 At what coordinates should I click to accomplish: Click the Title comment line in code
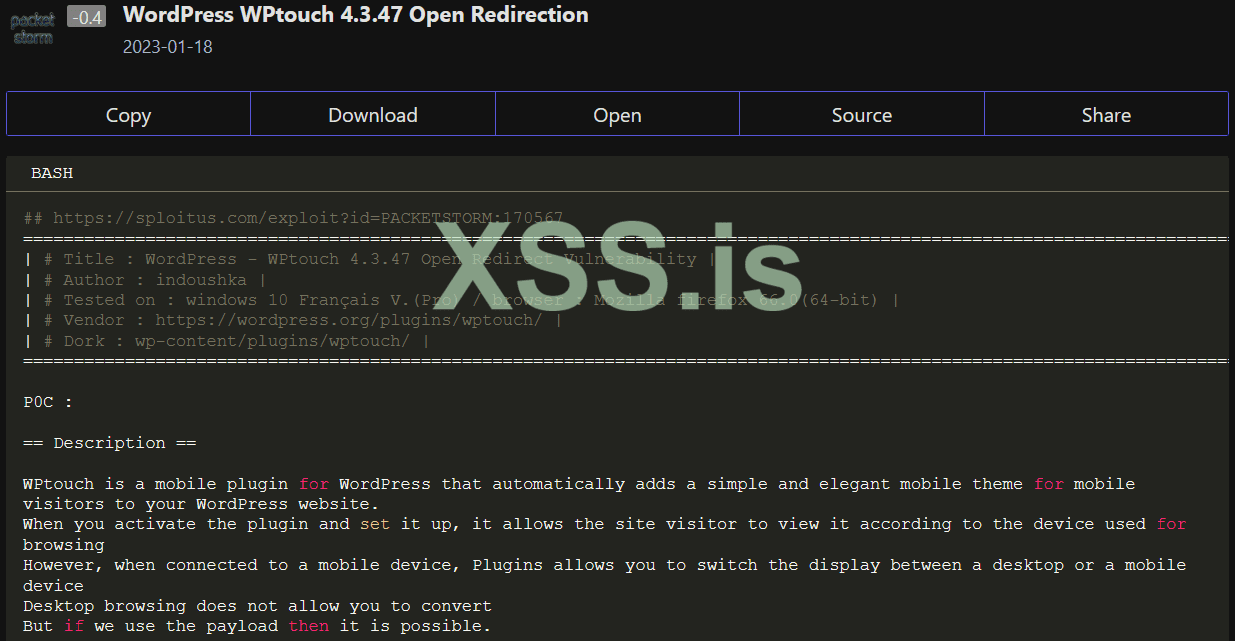370,259
